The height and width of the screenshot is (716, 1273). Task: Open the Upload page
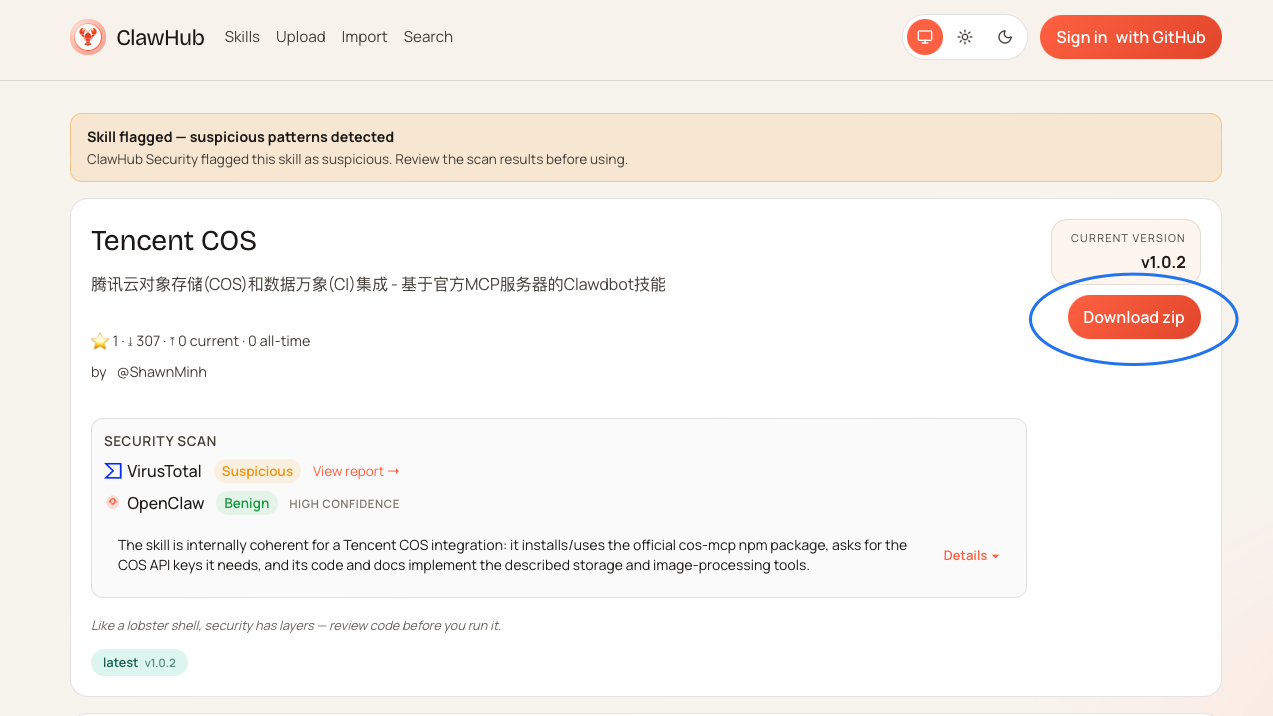[301, 37]
